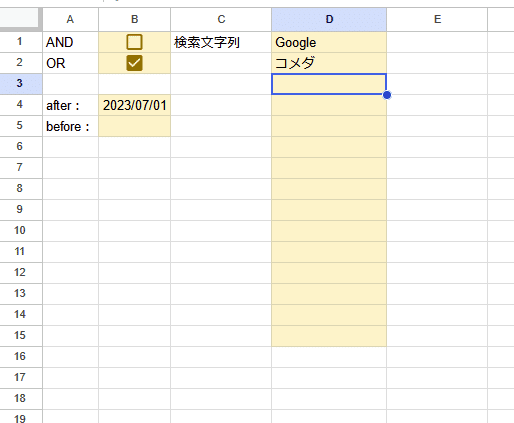Select row 3 header
Image resolution: width=514 pixels, height=423 pixels.
(x=21, y=83)
